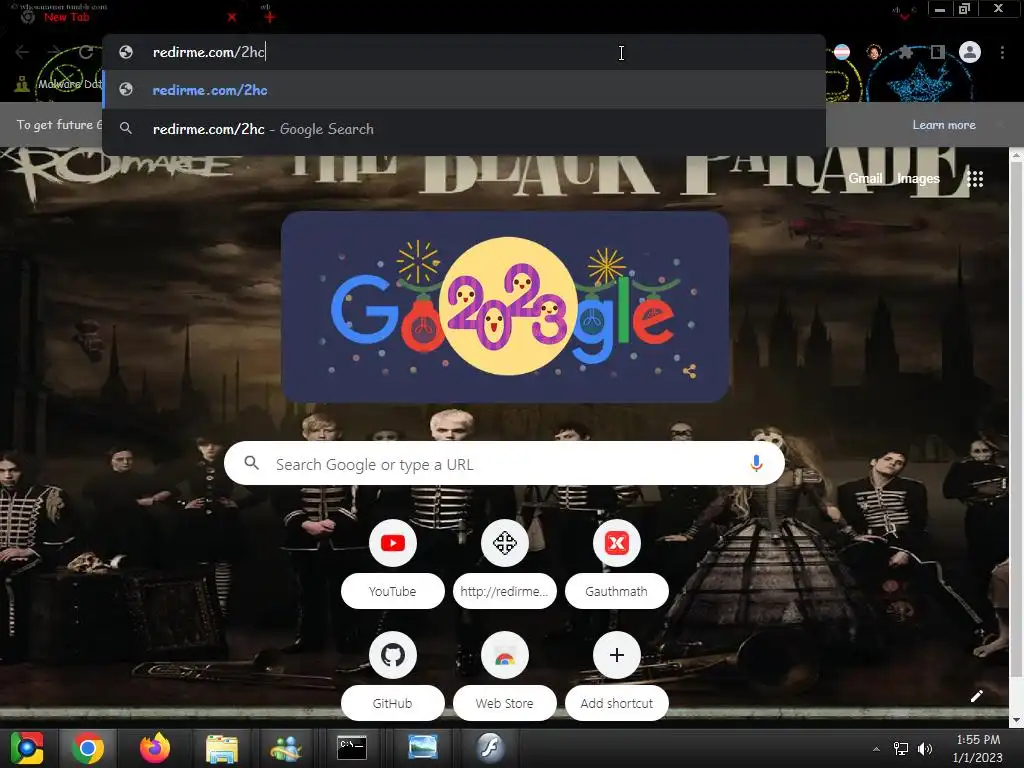Open the Flash Player taskbar icon

pos(490,747)
